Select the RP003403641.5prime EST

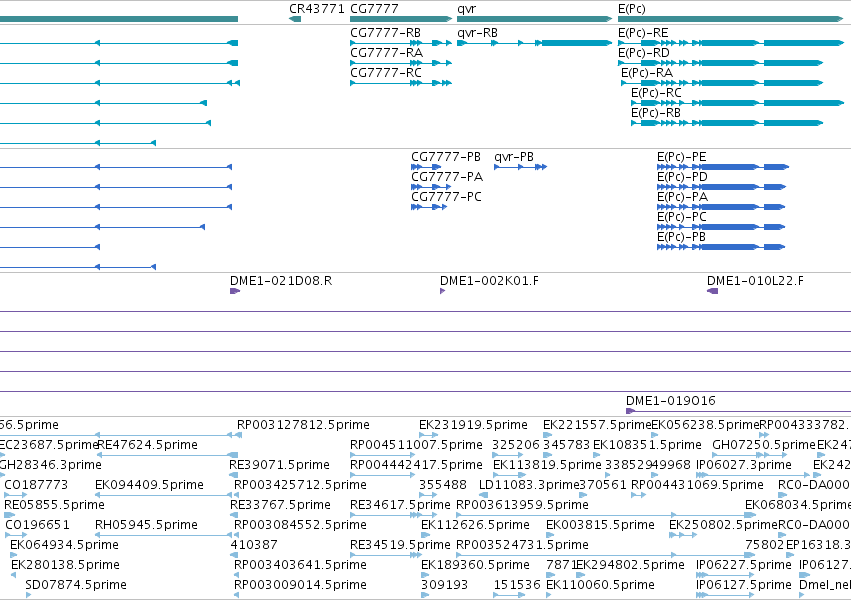[x=237, y=576]
